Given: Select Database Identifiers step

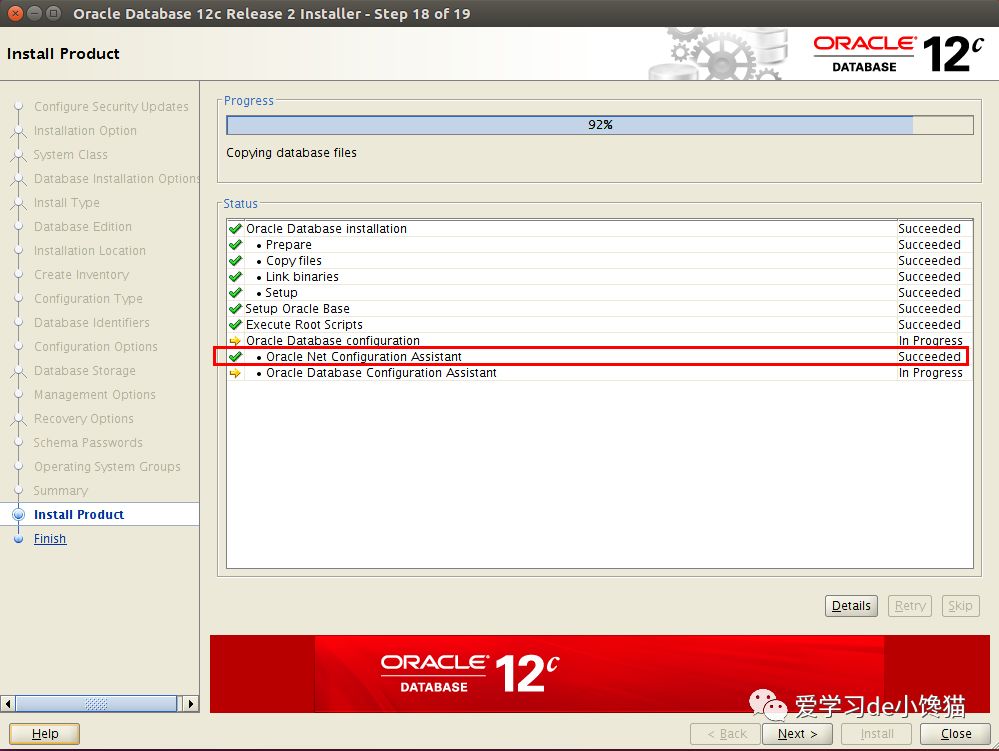Looking at the screenshot, I should tap(91, 322).
